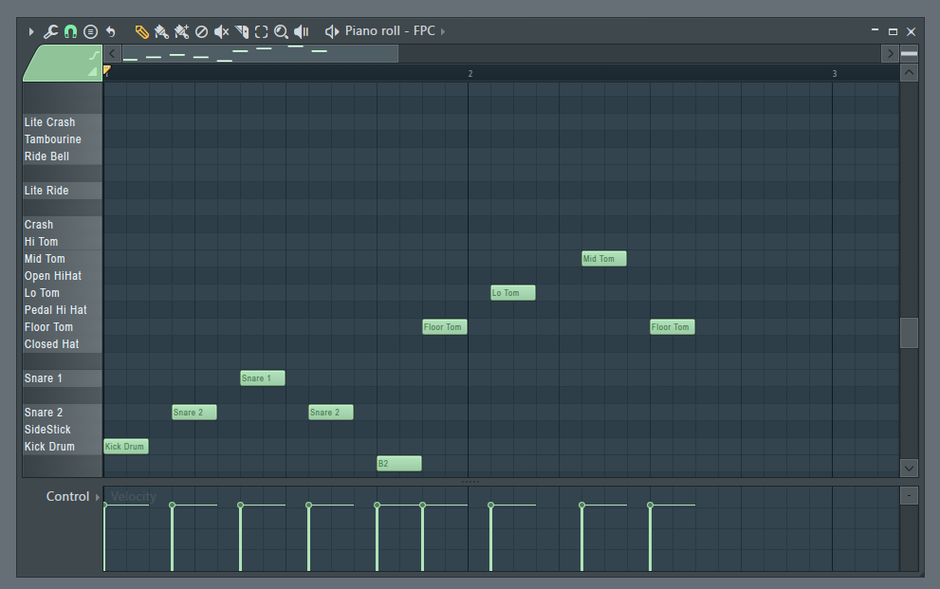
Task: Expand the arrow after FPC title
Action: tap(443, 31)
